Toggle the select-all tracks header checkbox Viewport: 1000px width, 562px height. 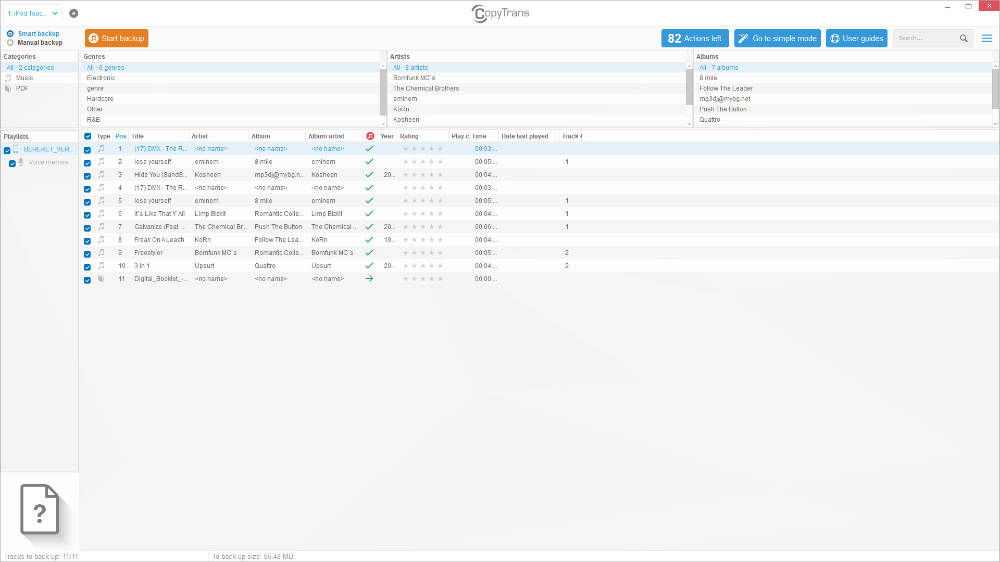88,137
